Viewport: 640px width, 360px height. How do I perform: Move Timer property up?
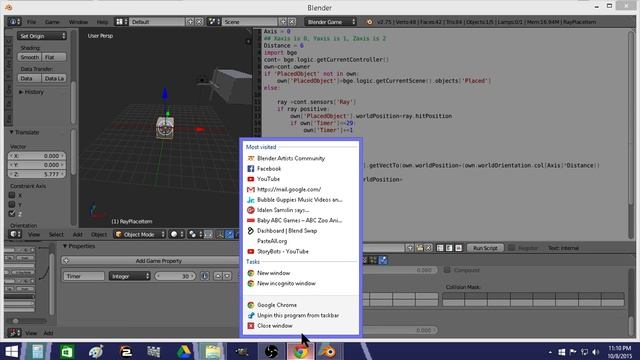click(x=218, y=276)
